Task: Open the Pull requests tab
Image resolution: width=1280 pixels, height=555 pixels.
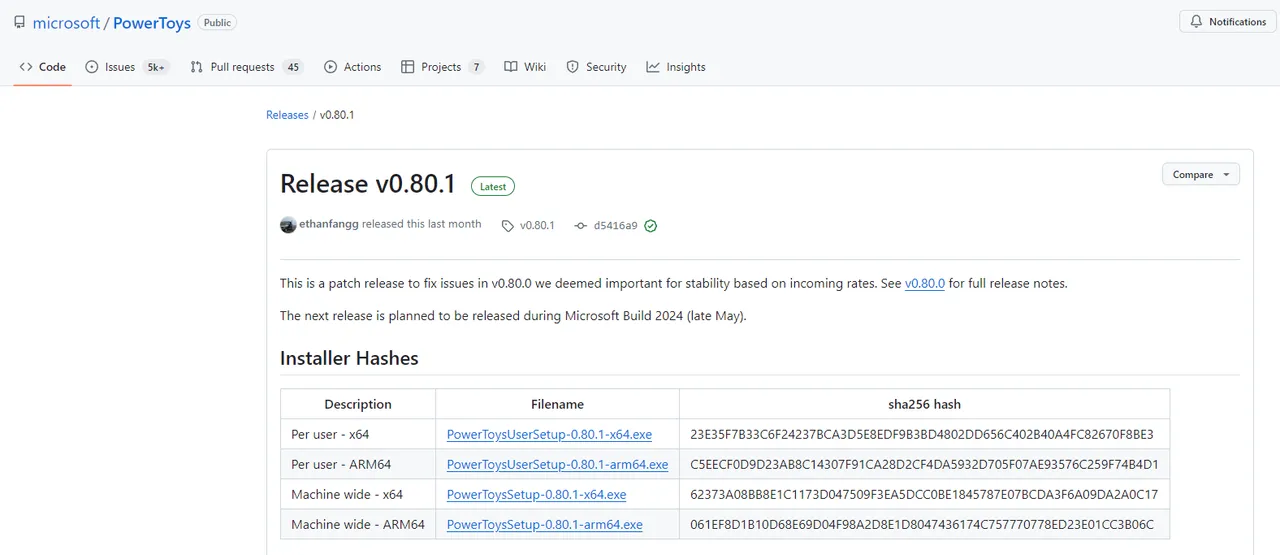Action: pyautogui.click(x=246, y=67)
